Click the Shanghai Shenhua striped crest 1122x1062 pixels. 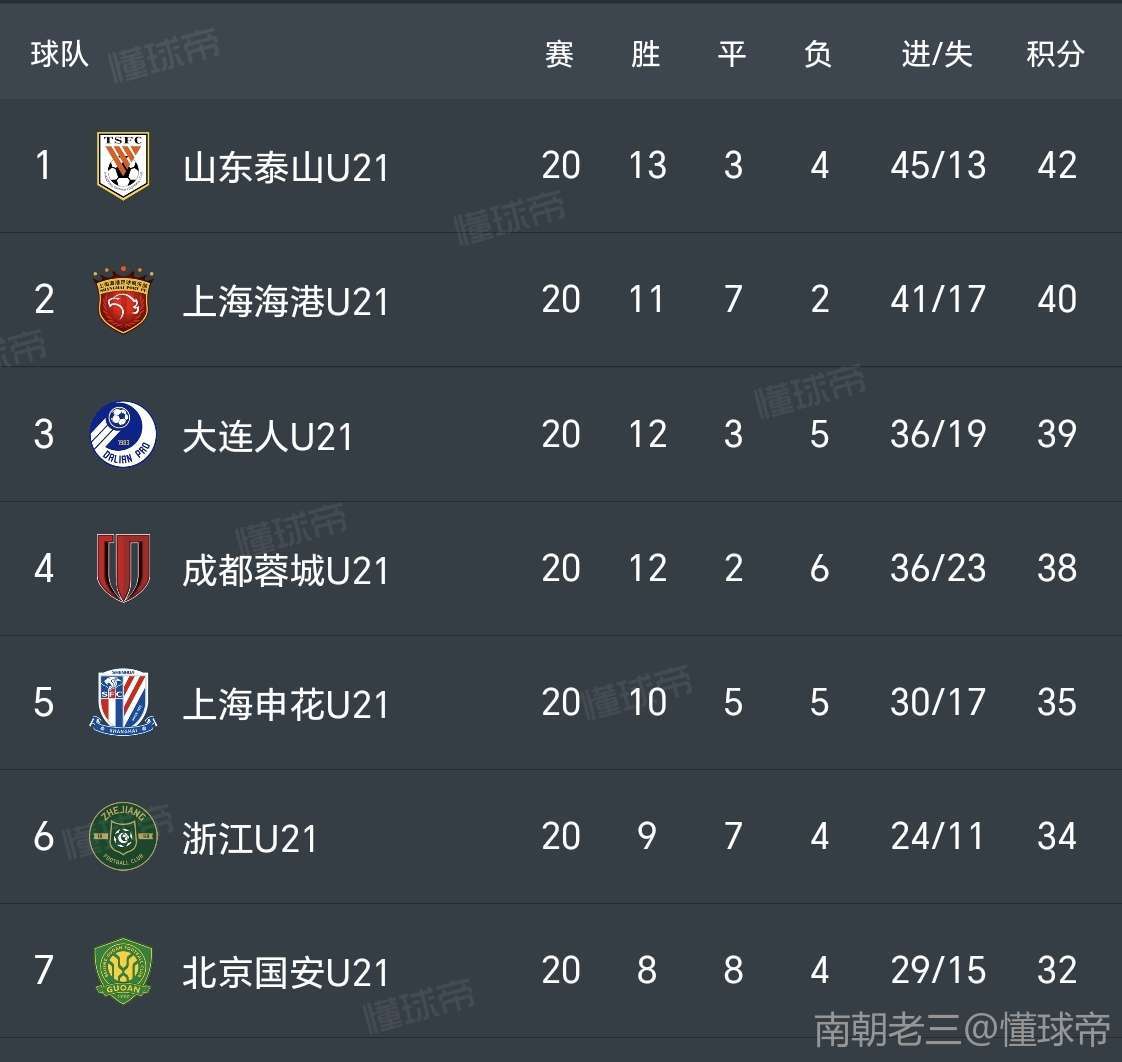(123, 702)
